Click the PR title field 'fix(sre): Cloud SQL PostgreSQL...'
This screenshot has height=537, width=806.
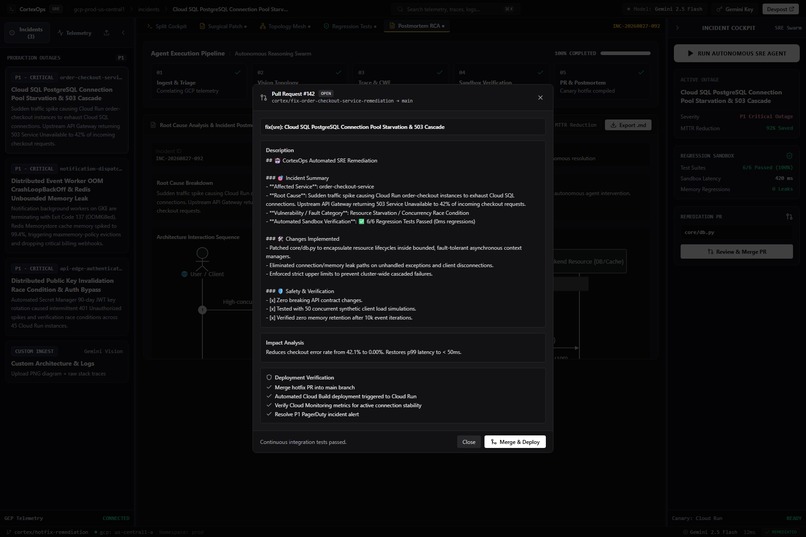click(x=402, y=127)
